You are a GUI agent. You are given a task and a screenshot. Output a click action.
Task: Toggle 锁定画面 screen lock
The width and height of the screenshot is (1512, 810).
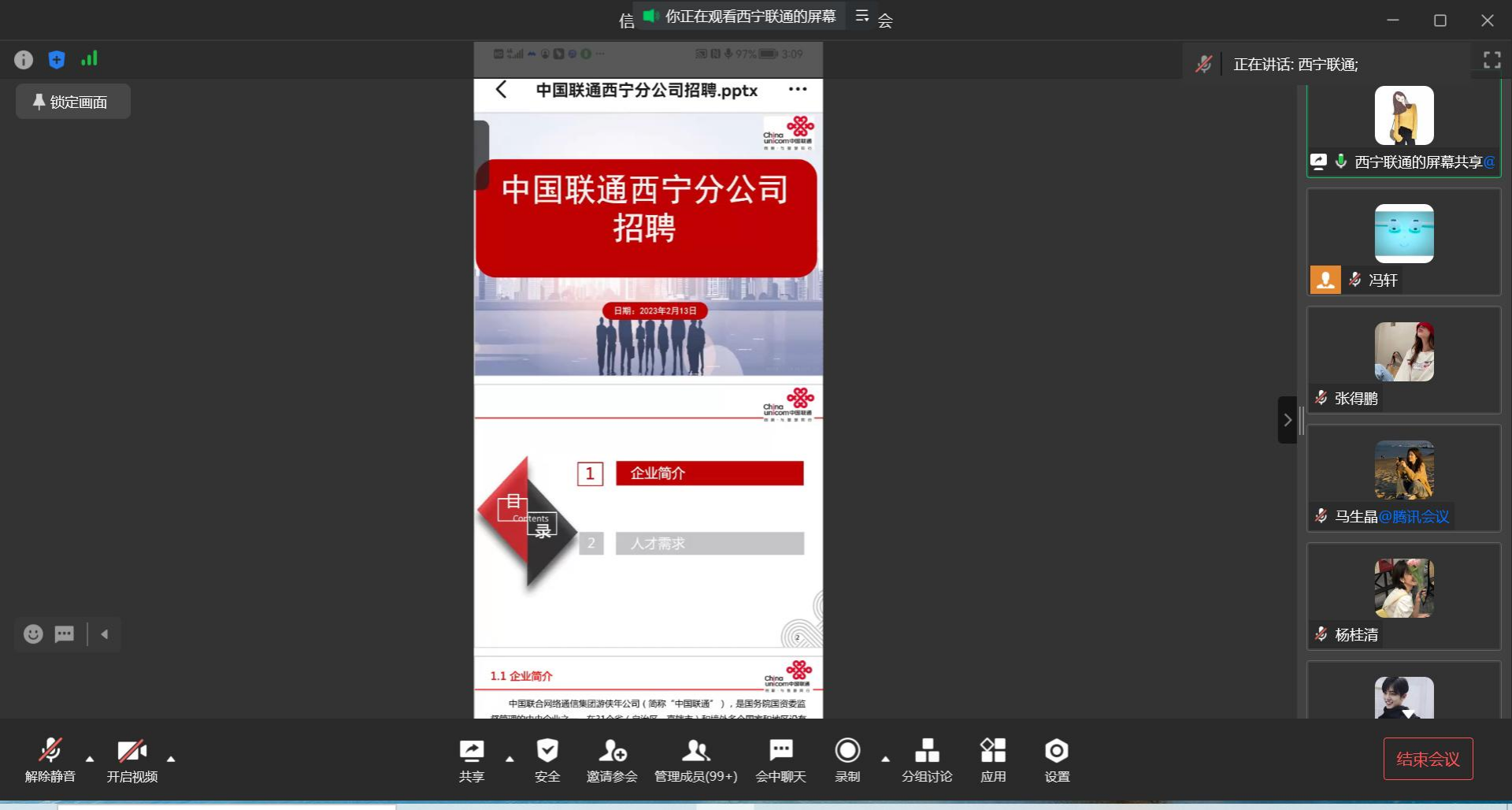tap(72, 101)
